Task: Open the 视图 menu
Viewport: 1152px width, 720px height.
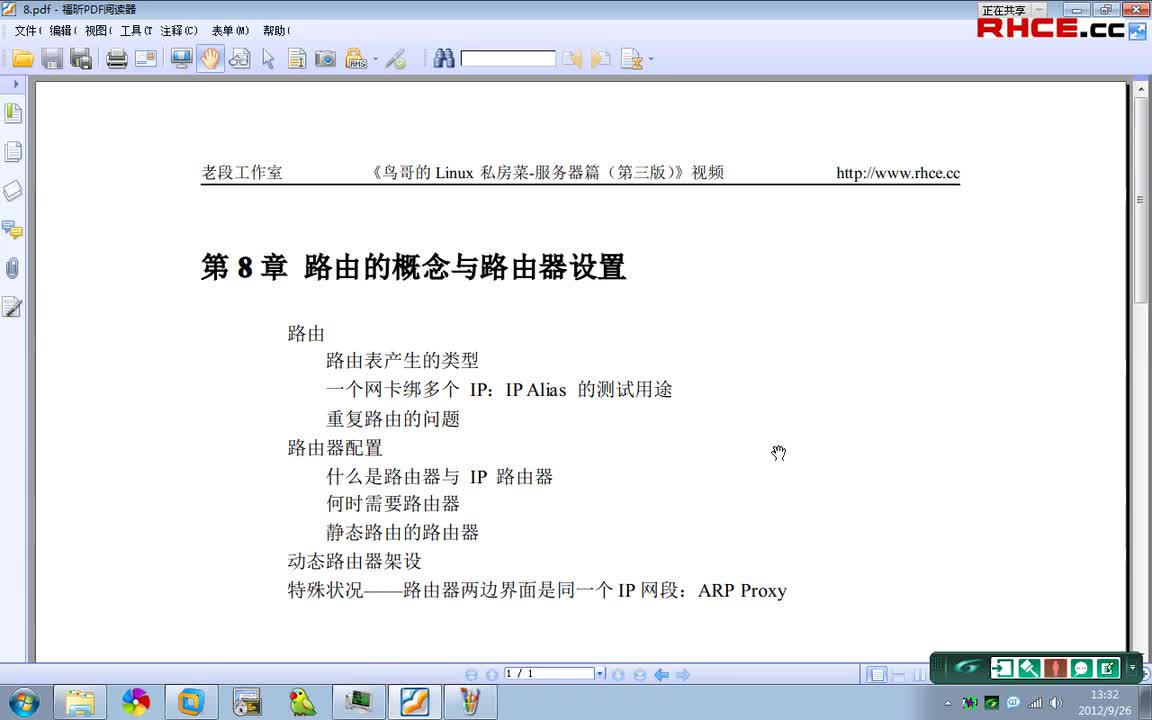Action: coord(98,31)
